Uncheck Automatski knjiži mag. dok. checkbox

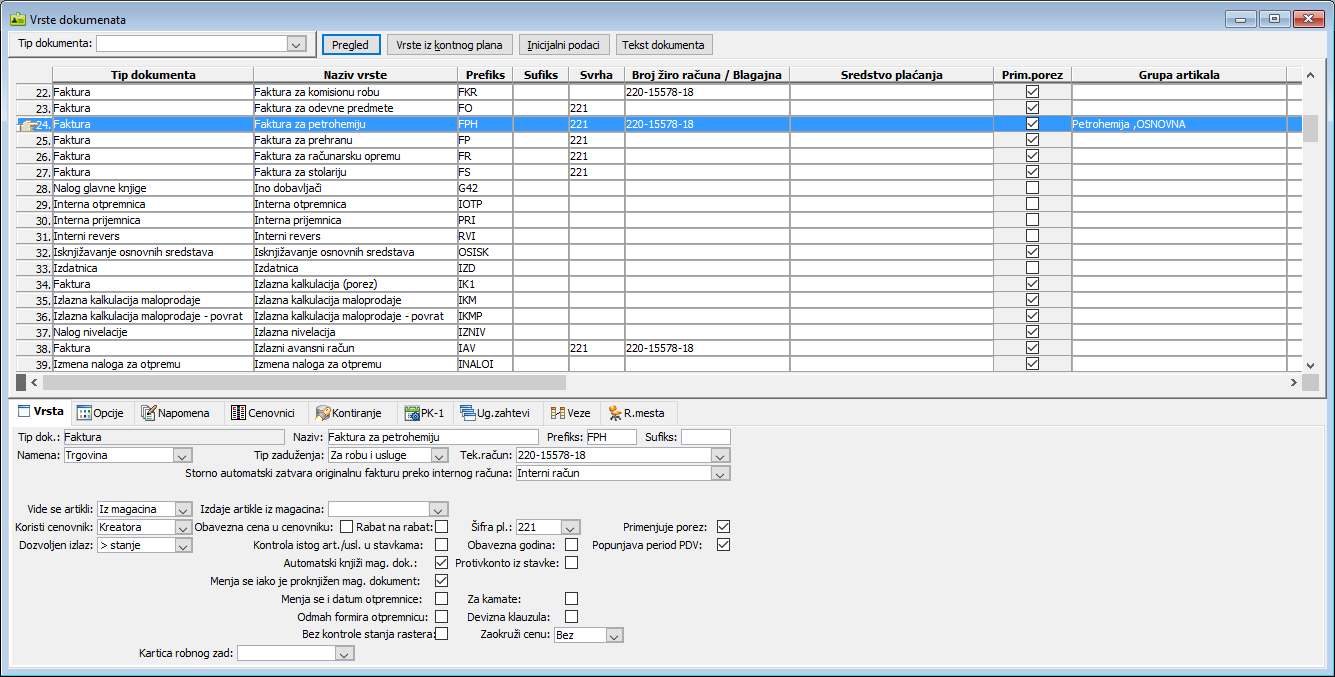(x=441, y=563)
